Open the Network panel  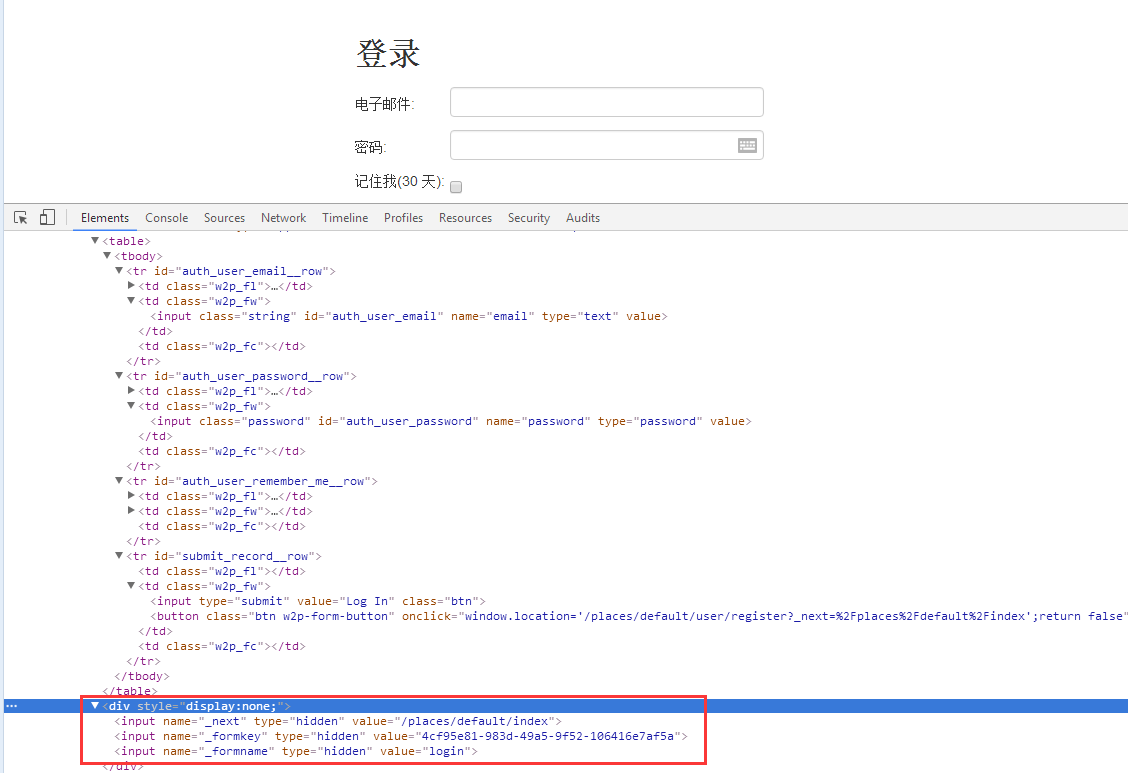tap(283, 217)
